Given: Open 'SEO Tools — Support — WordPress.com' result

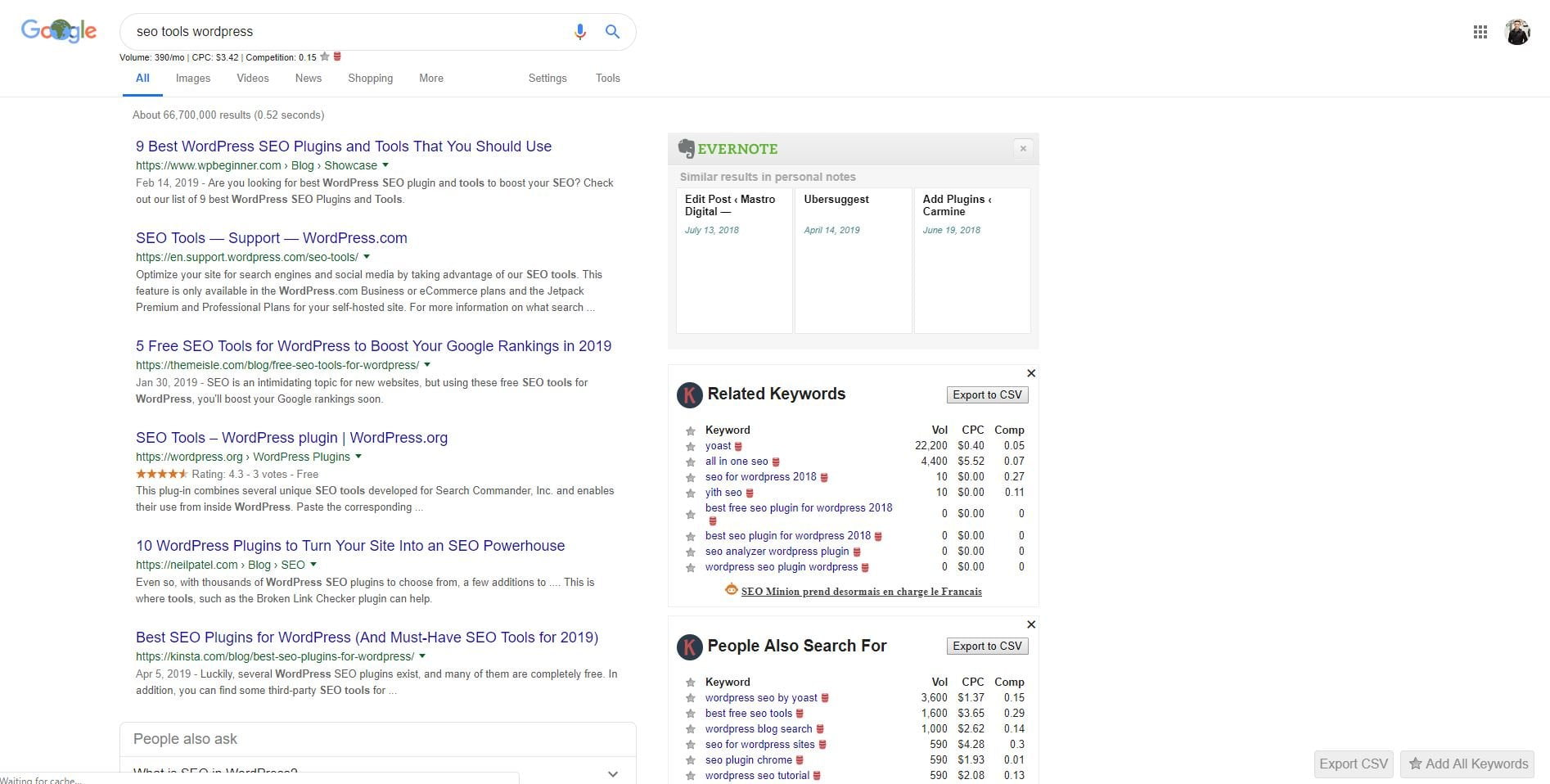Looking at the screenshot, I should click(272, 238).
